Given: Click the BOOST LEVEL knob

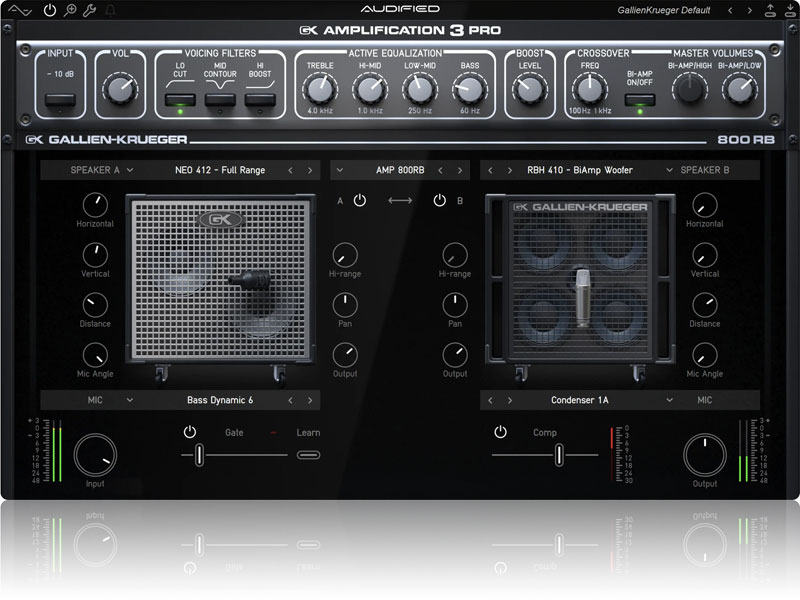Looking at the screenshot, I should tap(530, 89).
